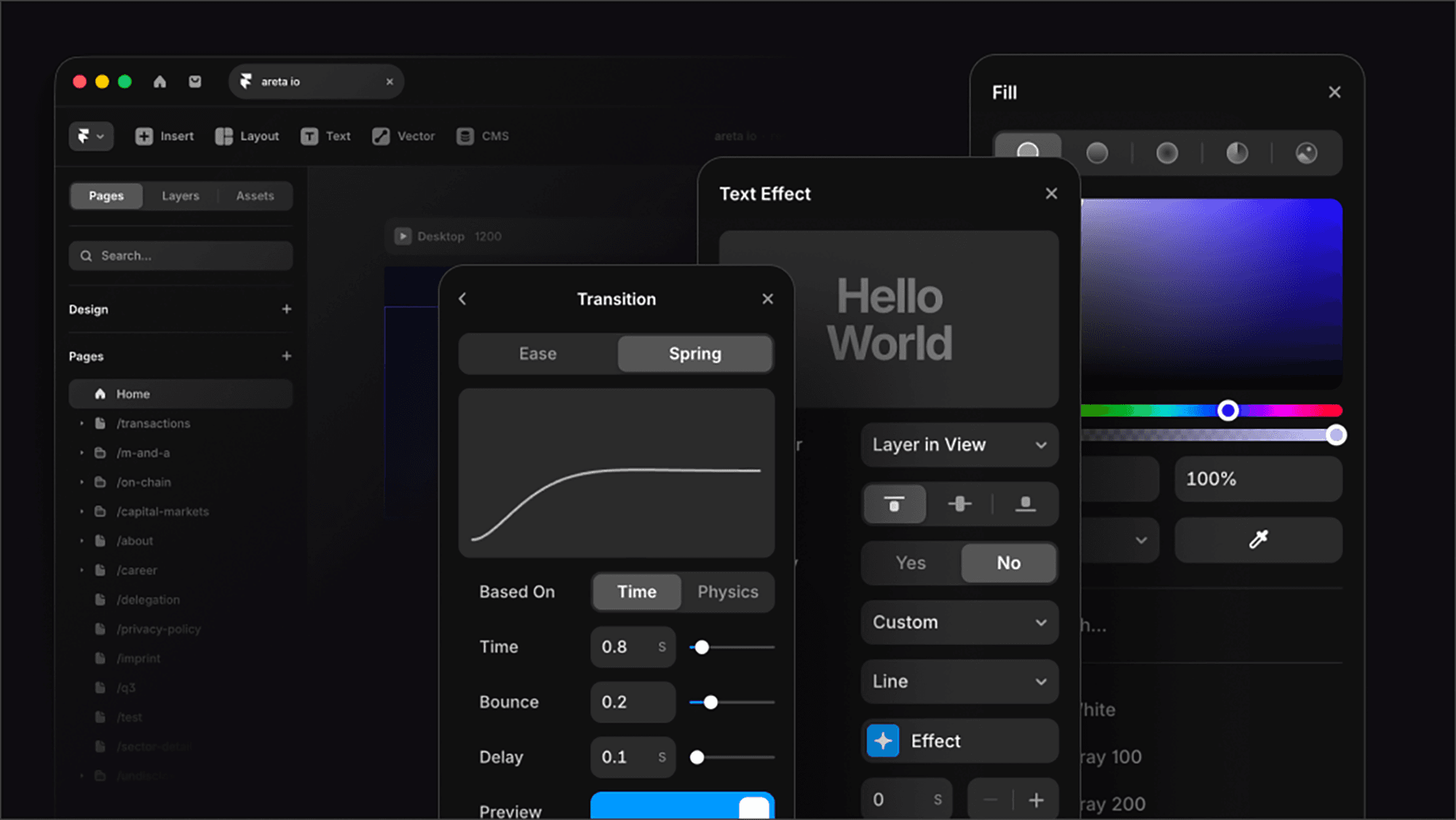Switch the transition to Spring
Screen dimensions: 1456x820
pos(695,354)
